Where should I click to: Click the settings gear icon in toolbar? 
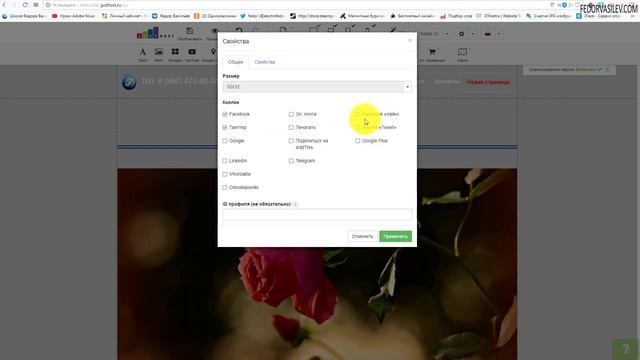coord(461,34)
